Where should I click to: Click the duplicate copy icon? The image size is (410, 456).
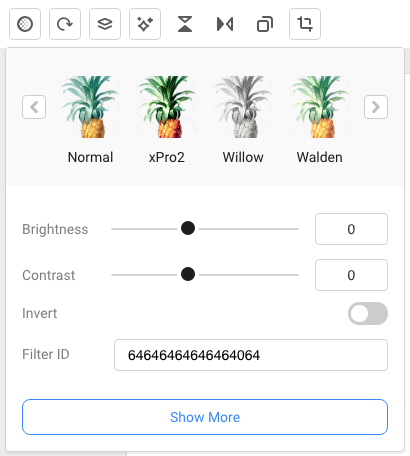[x=265, y=24]
